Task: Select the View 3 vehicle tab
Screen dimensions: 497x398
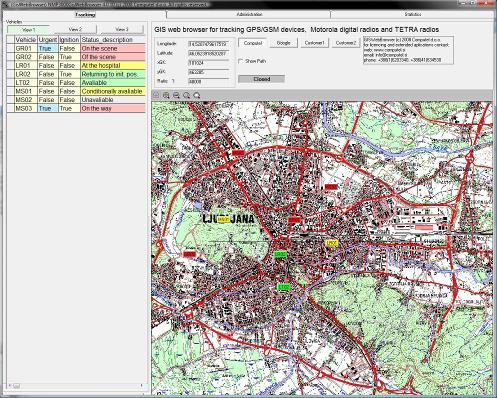Action: click(x=122, y=30)
